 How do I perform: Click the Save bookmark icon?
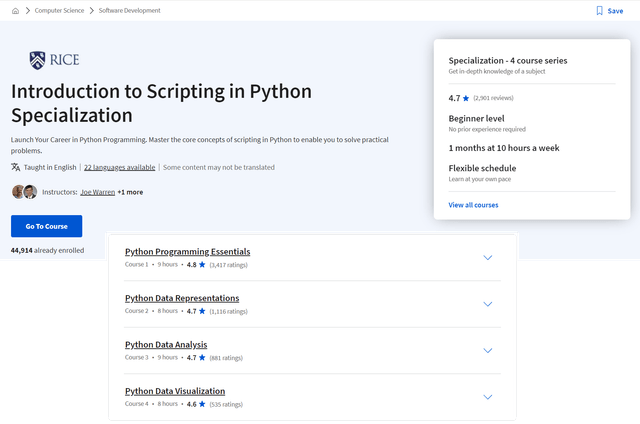tap(600, 11)
